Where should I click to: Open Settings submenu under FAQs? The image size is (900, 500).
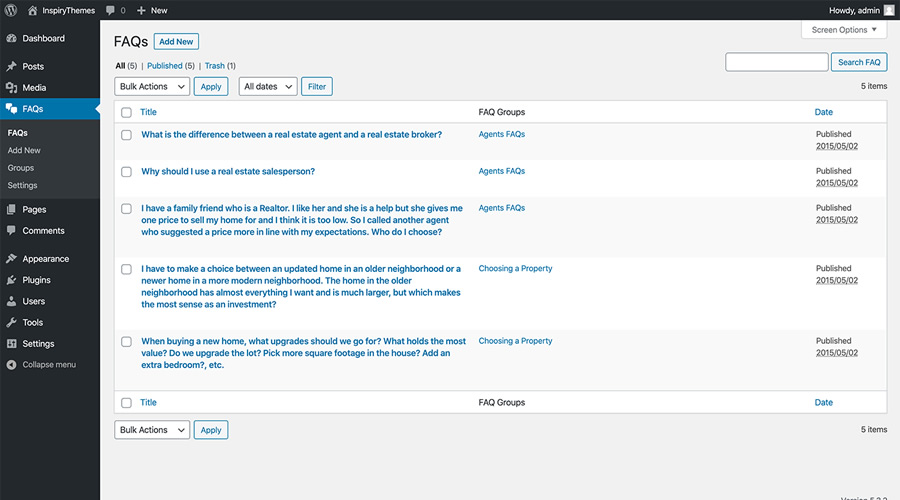(x=22, y=185)
